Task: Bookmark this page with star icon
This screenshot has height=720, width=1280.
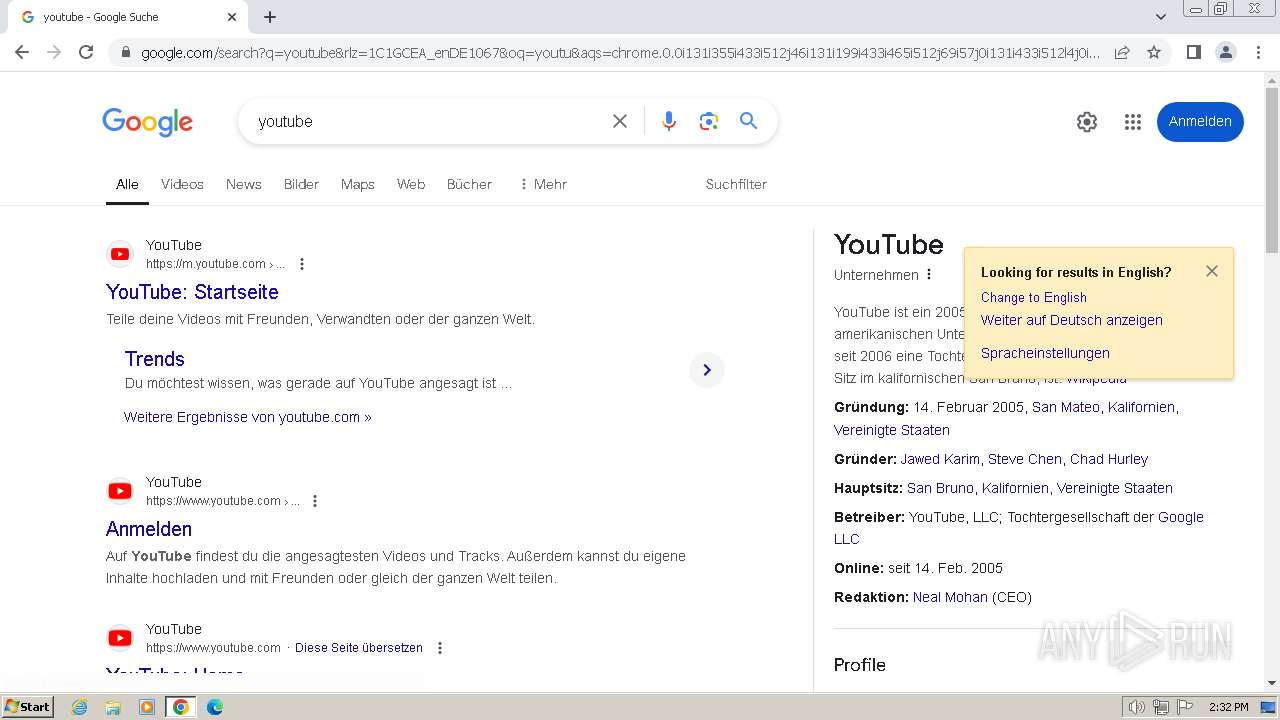Action: 1154,52
